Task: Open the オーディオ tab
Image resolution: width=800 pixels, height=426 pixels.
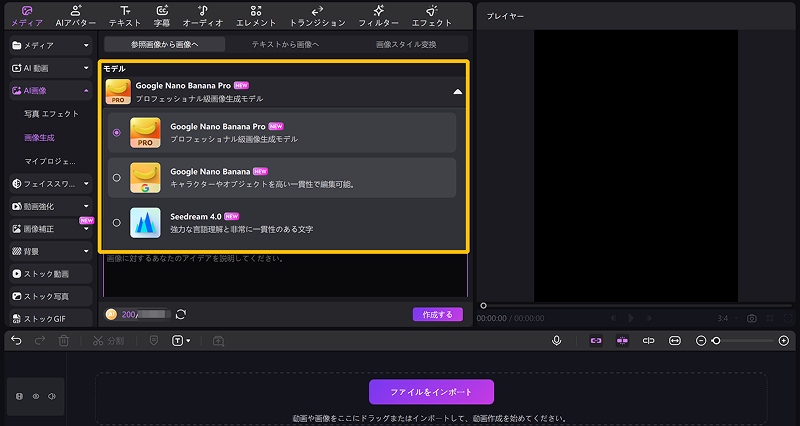Action: pyautogui.click(x=203, y=16)
